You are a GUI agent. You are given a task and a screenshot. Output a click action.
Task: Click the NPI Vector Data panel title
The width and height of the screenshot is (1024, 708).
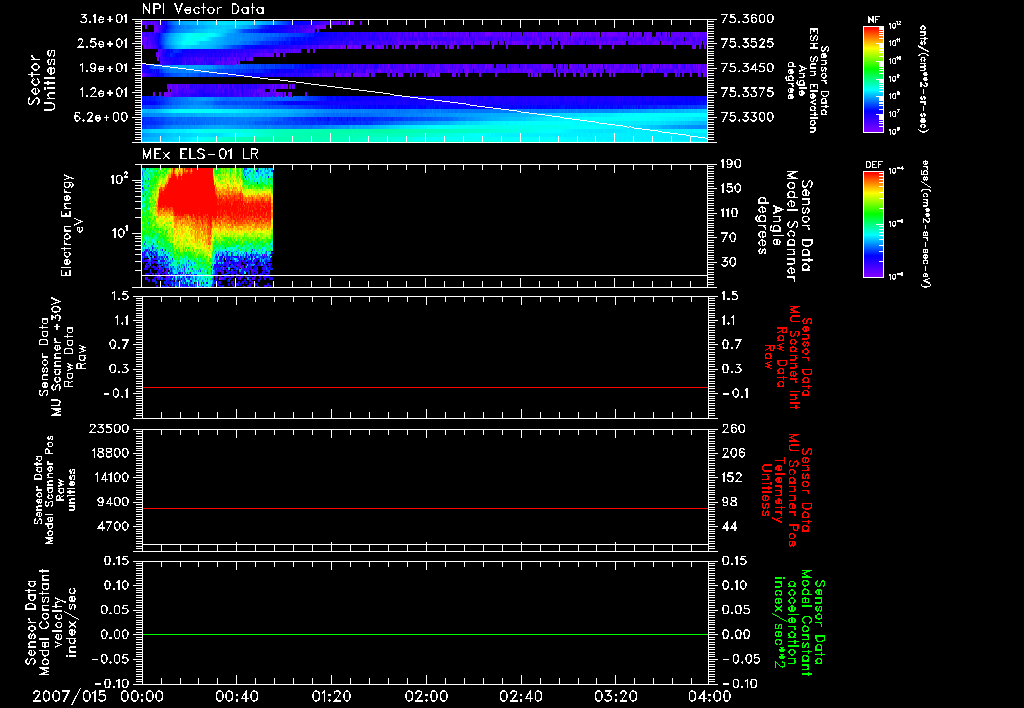[x=203, y=9]
